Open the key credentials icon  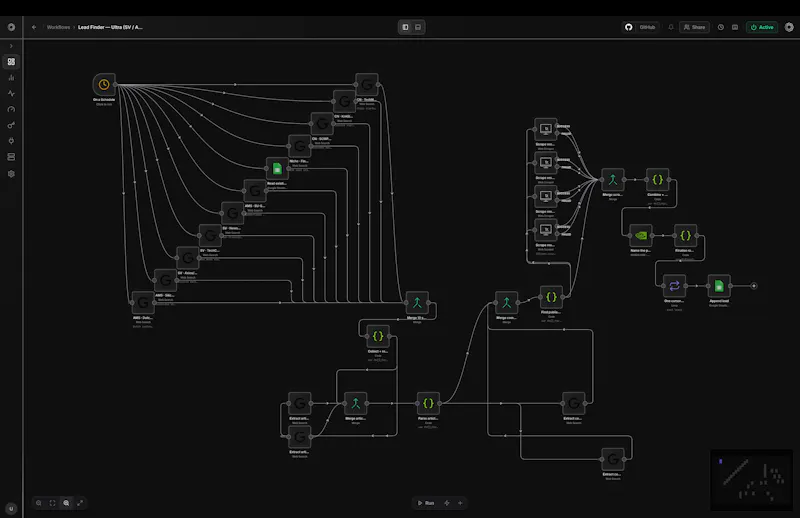pyautogui.click(x=11, y=125)
